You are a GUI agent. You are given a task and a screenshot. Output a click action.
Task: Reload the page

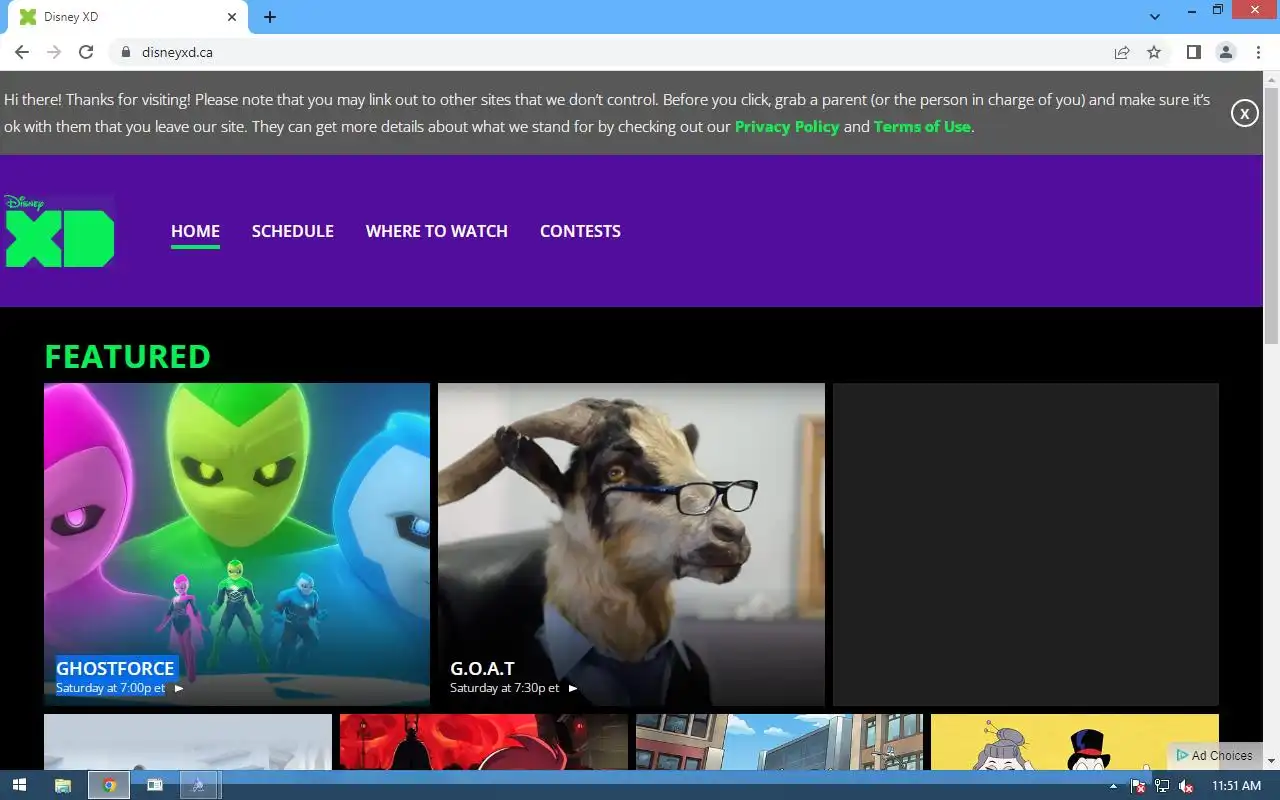[86, 52]
